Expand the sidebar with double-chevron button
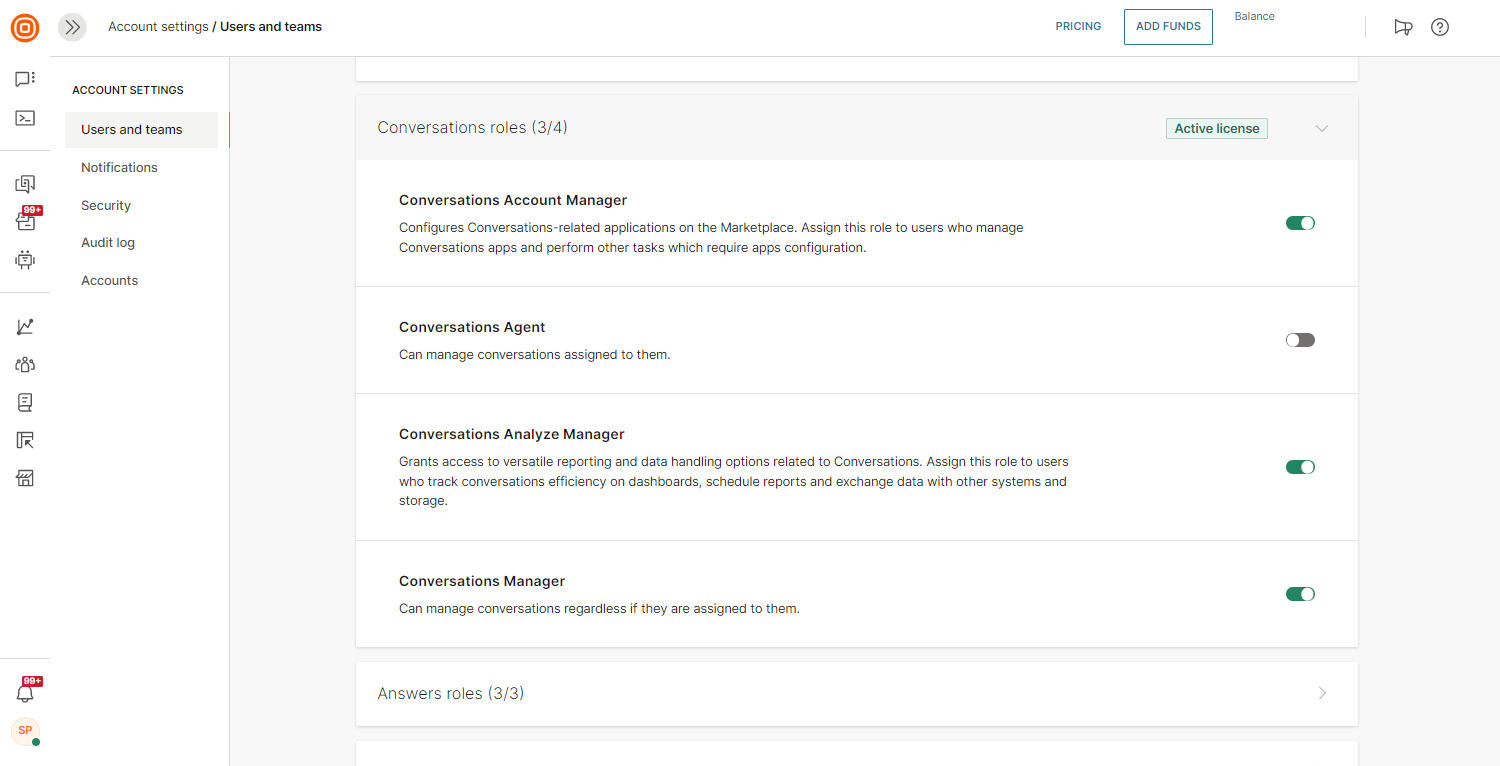 [72, 28]
